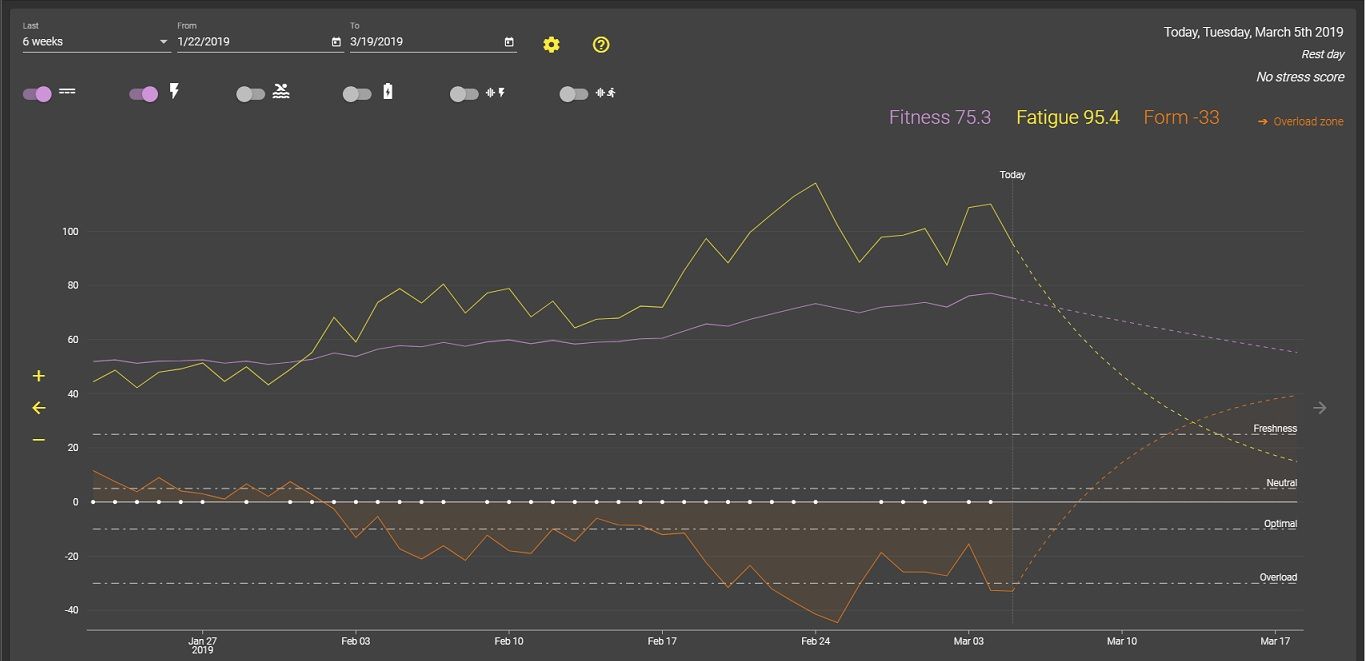This screenshot has height=661, width=1366.
Task: Click the yellow plus zoom-in icon
Action: pyautogui.click(x=39, y=376)
